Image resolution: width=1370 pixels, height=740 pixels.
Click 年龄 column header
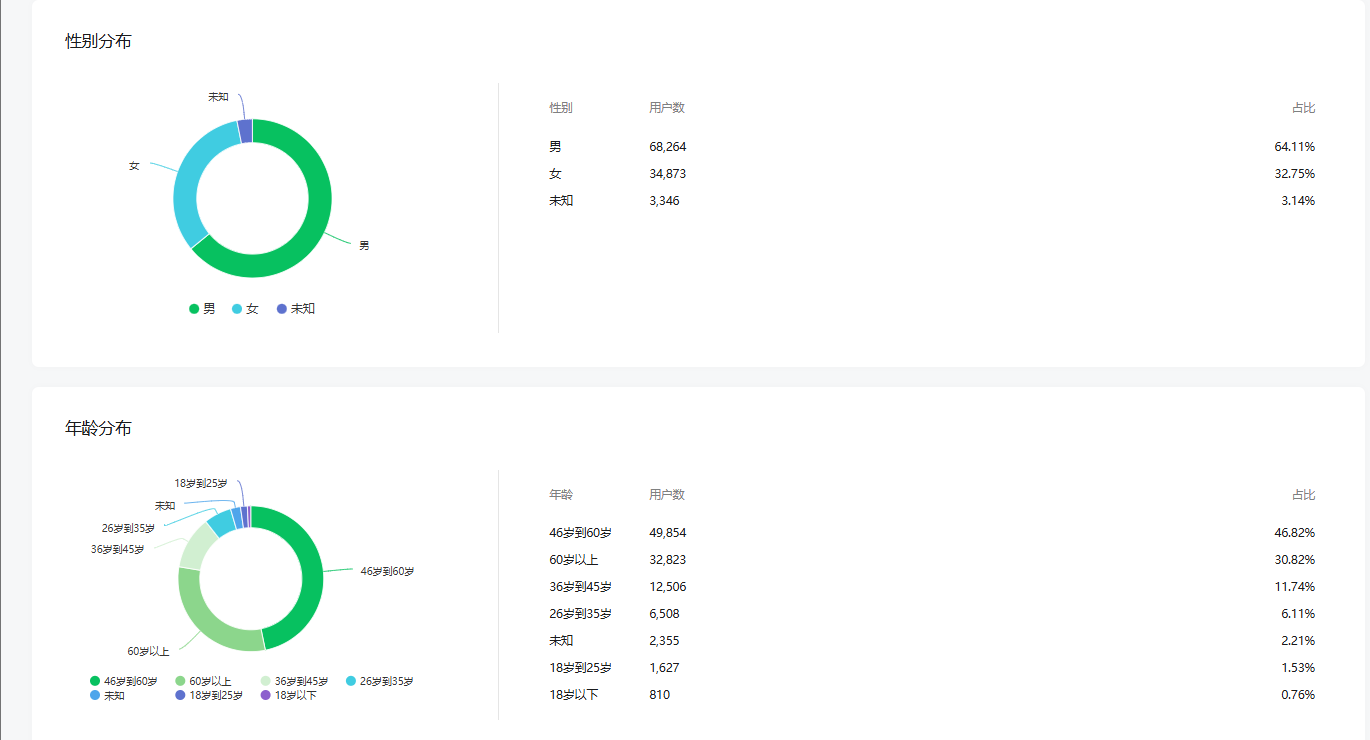561,495
